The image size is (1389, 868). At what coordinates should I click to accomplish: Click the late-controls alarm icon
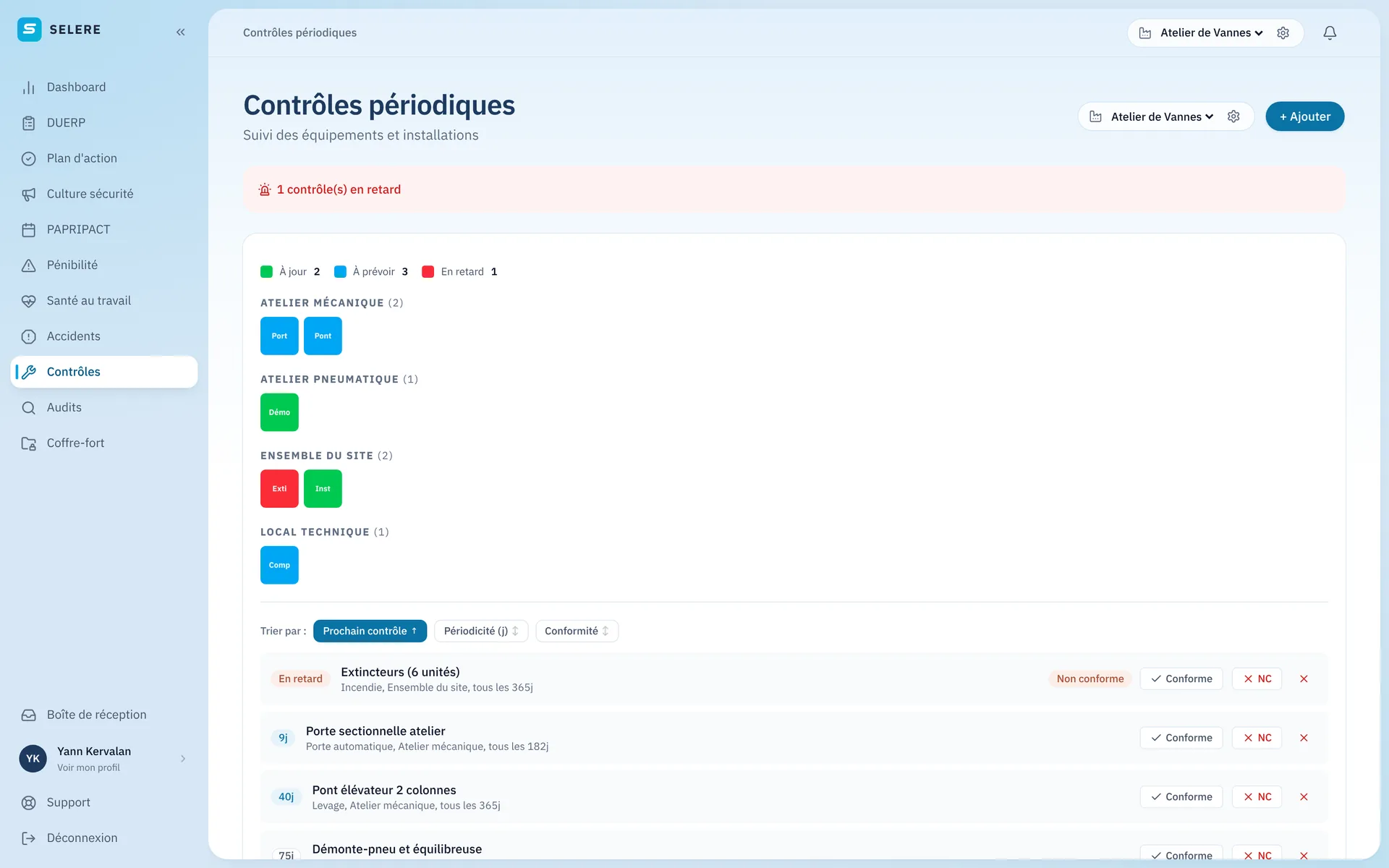point(265,190)
